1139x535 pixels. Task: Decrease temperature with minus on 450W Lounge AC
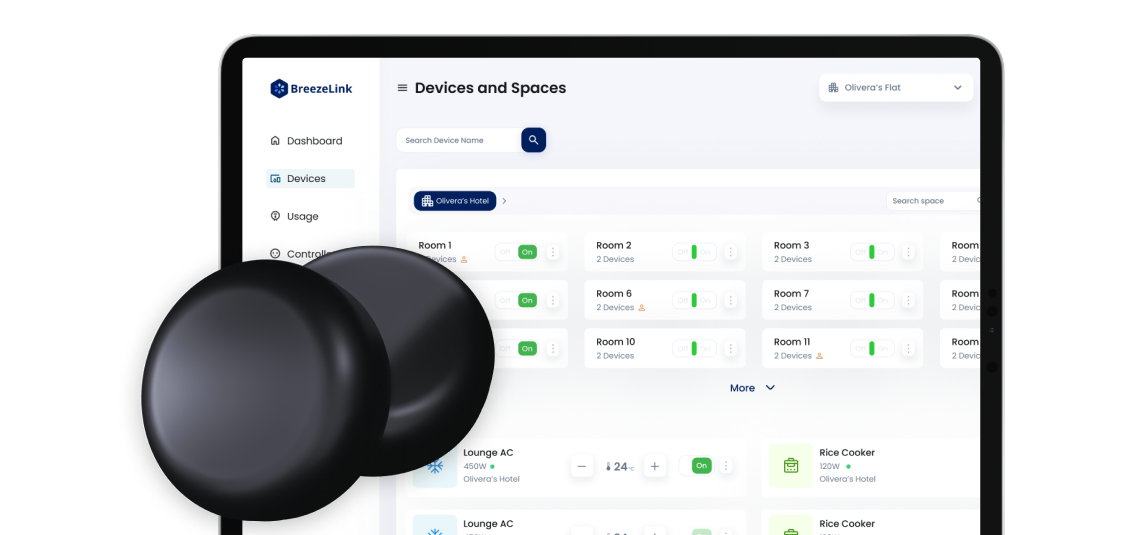coord(582,466)
